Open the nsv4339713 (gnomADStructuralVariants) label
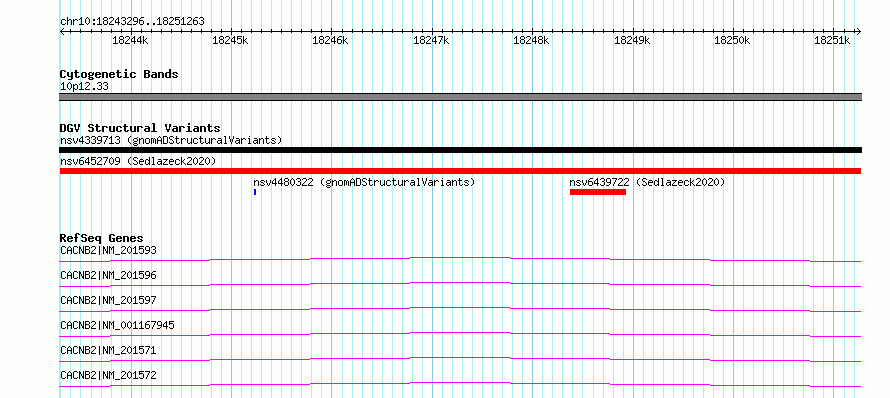 [171, 140]
